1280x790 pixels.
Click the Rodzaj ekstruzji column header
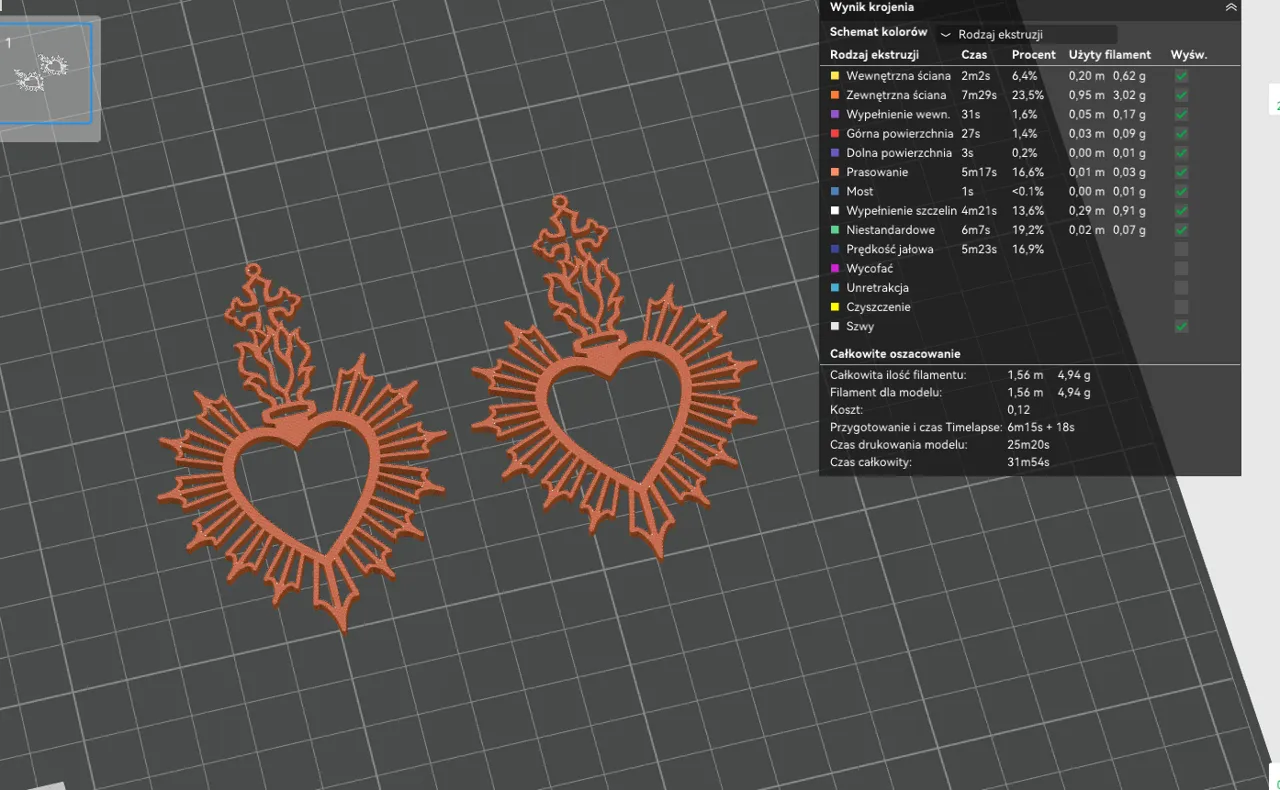(x=874, y=55)
